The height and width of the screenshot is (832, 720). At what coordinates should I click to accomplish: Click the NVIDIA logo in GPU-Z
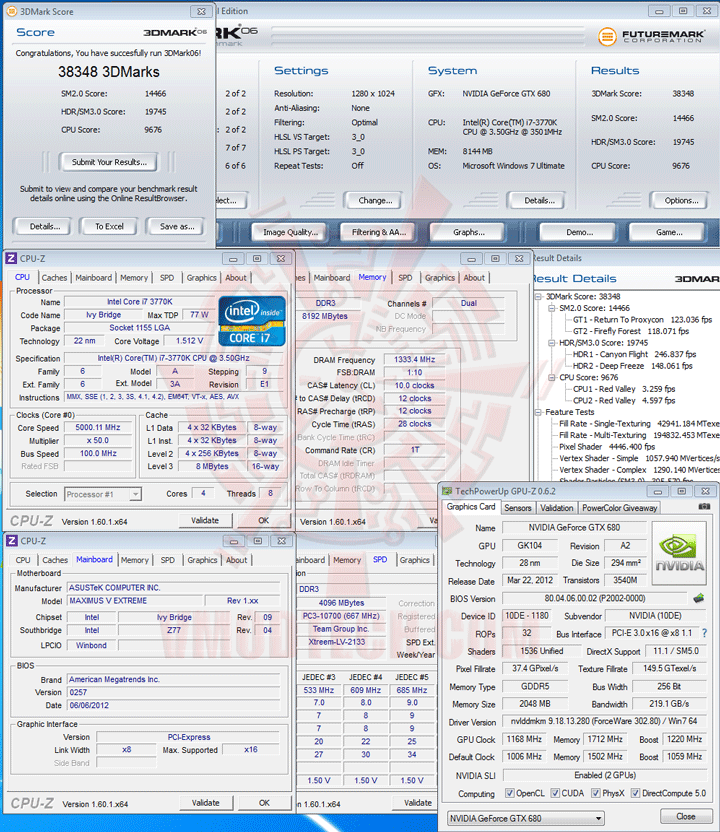coord(679,553)
